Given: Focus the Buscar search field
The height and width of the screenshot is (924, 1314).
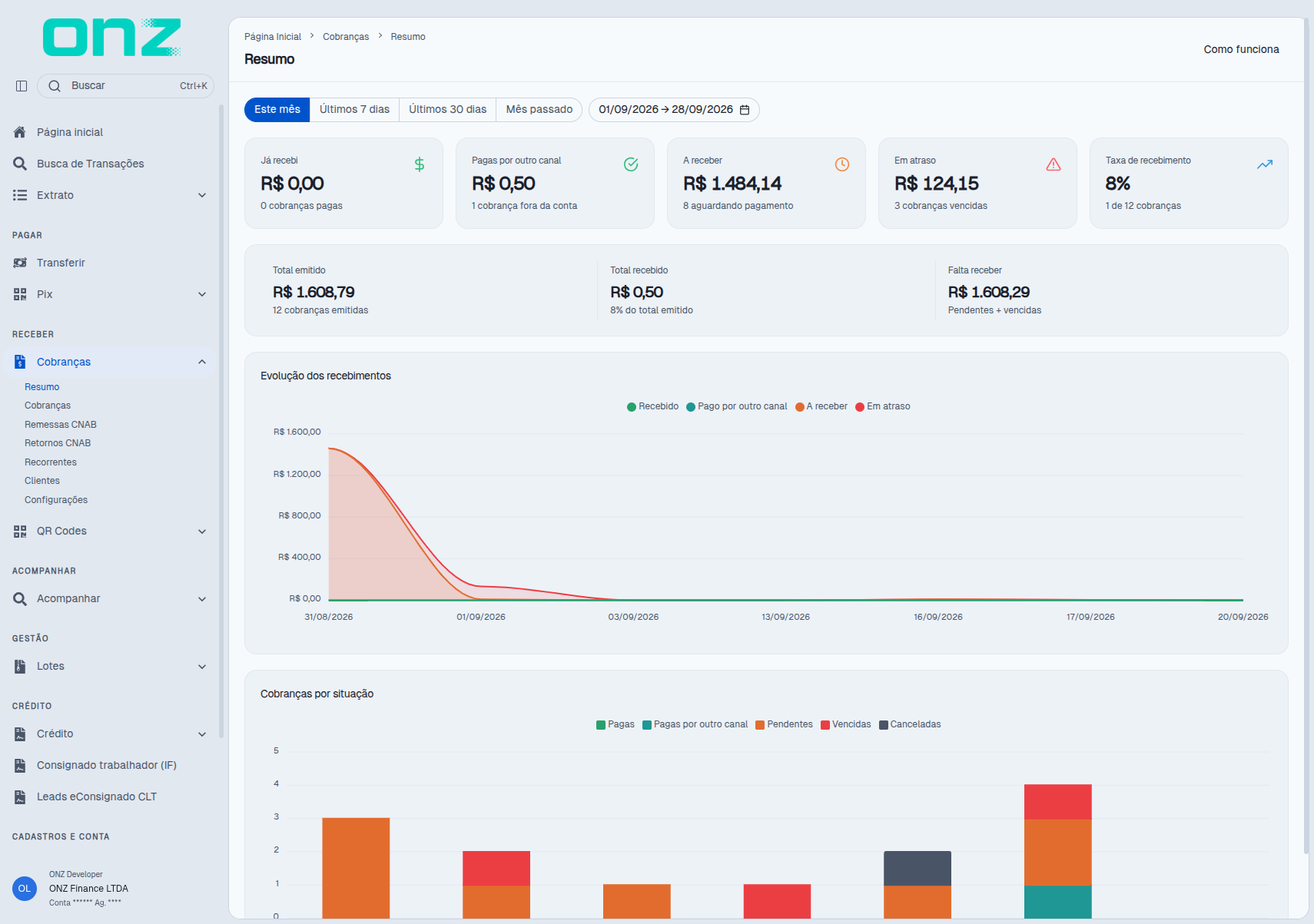Looking at the screenshot, I should pyautogui.click(x=125, y=86).
